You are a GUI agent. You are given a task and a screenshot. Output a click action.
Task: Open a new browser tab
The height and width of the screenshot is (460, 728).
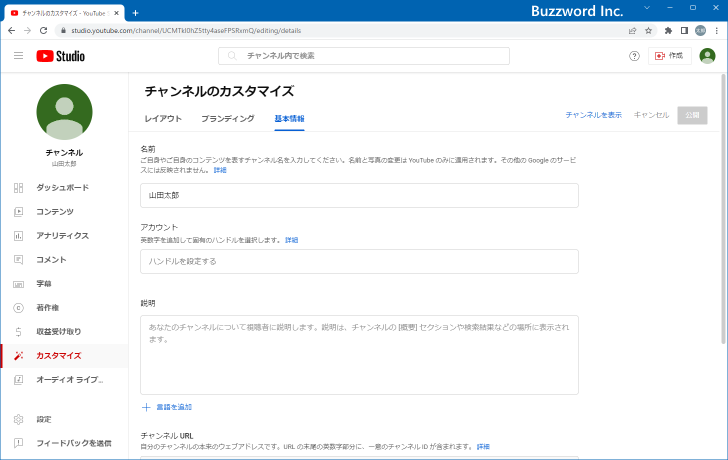[x=136, y=13]
